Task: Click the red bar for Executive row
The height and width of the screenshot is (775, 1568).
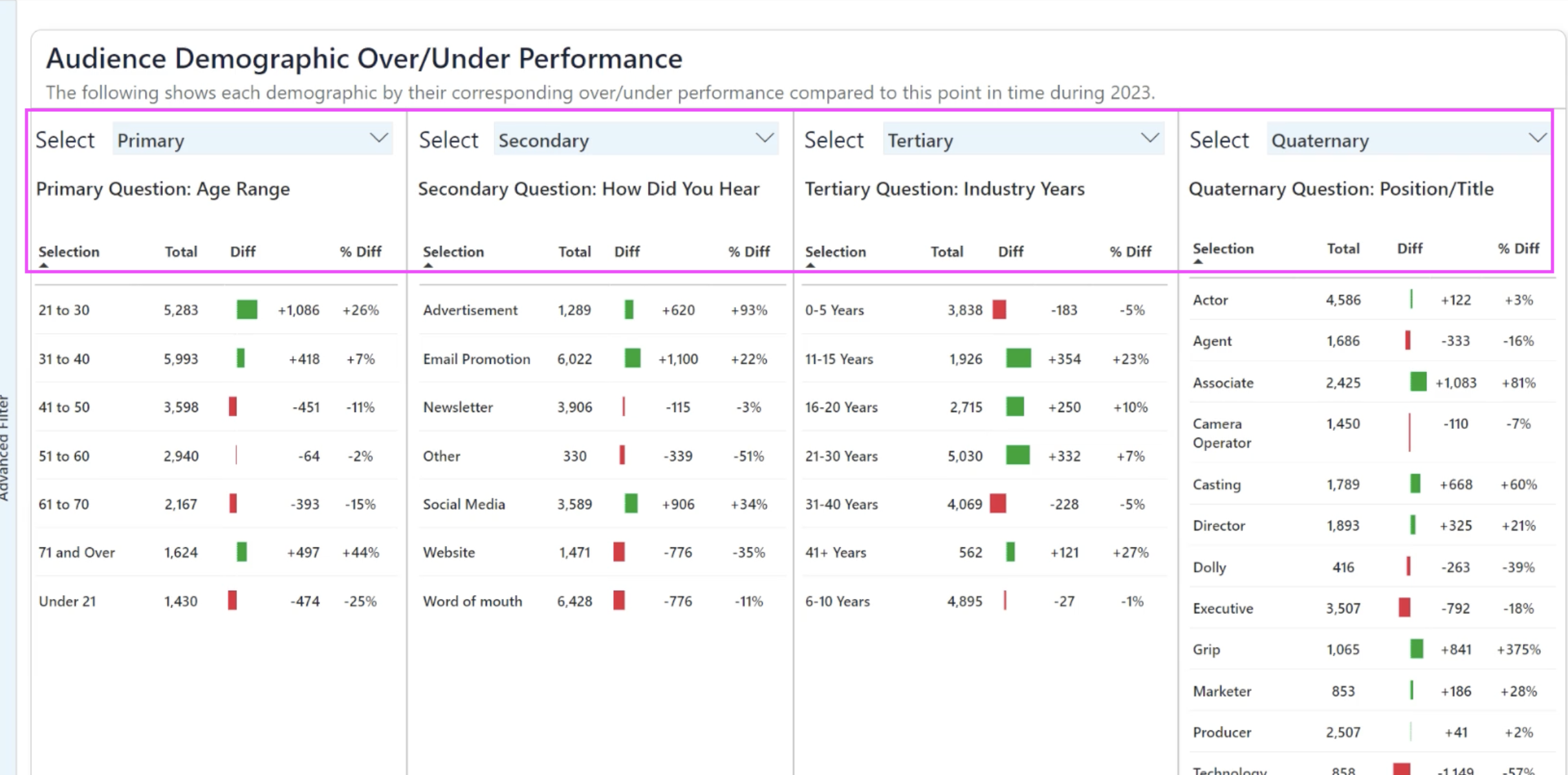Action: tap(1404, 607)
